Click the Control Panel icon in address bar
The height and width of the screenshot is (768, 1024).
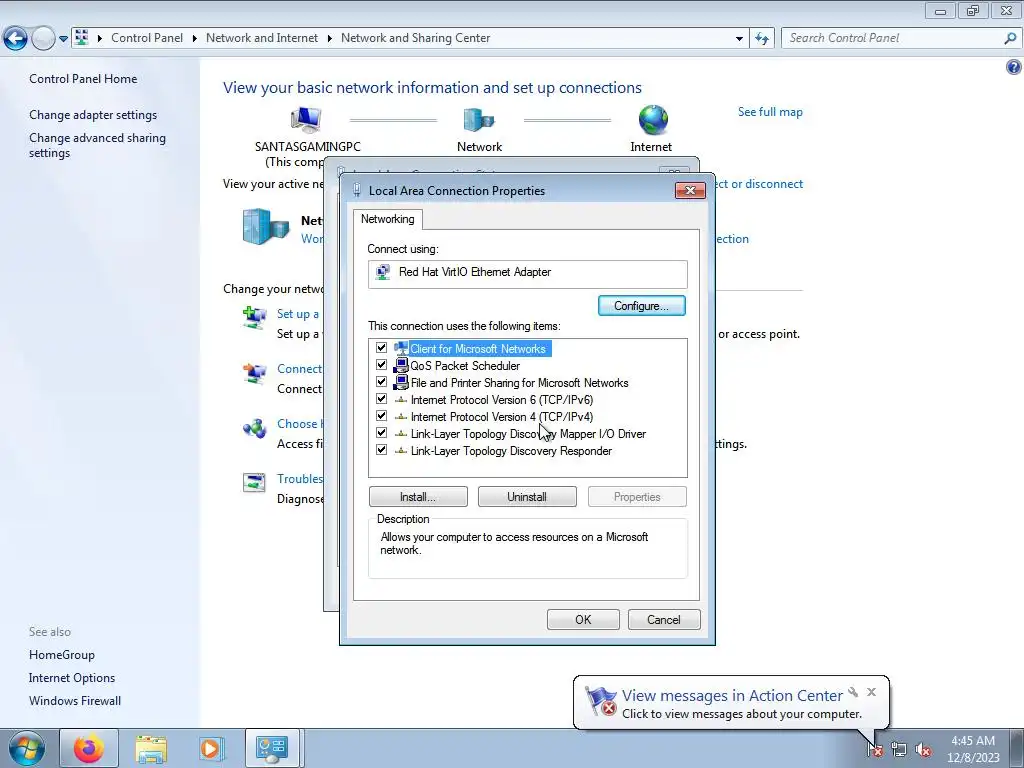(x=82, y=37)
